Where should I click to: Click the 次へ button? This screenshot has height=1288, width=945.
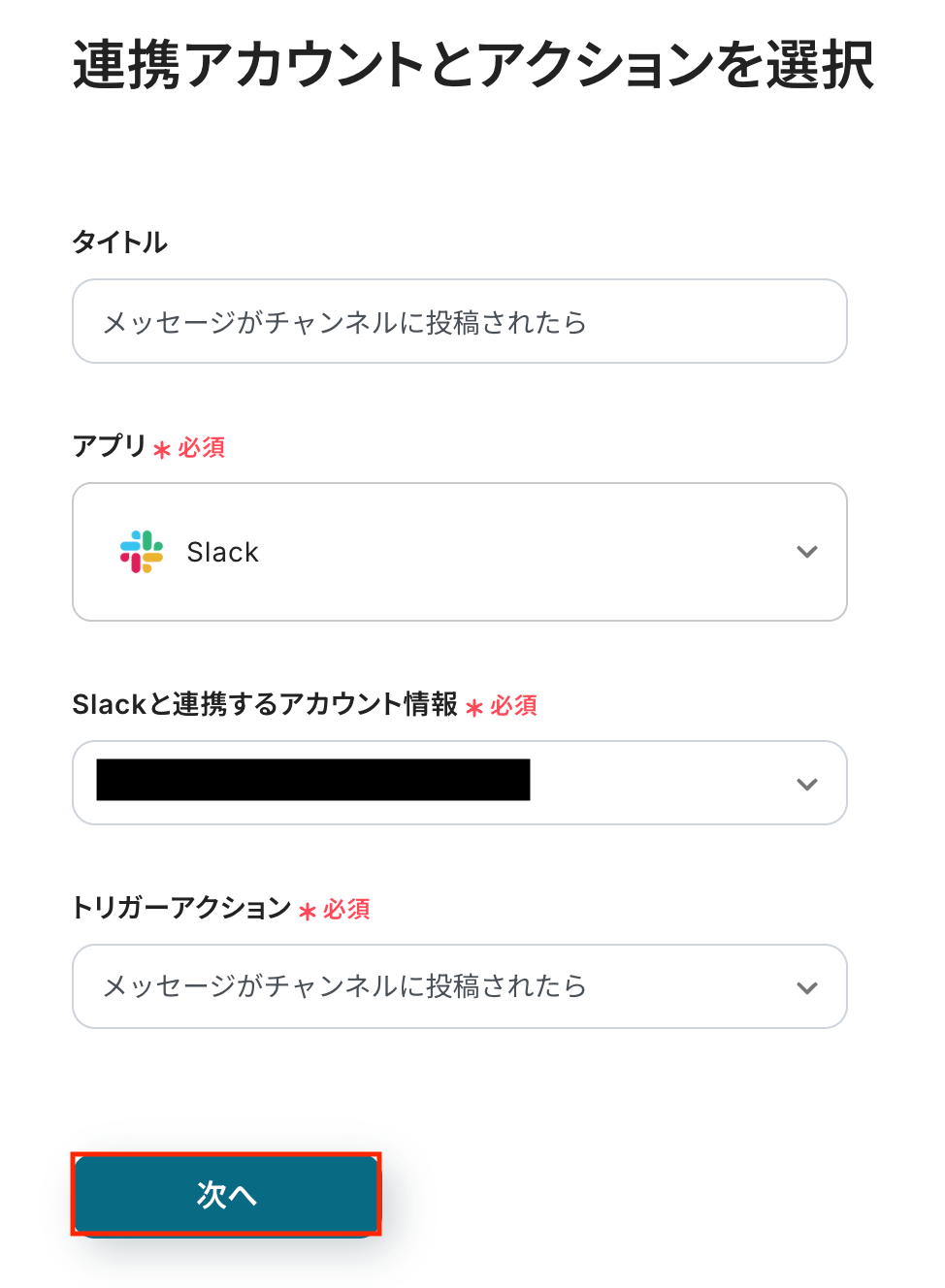pyautogui.click(x=226, y=1194)
